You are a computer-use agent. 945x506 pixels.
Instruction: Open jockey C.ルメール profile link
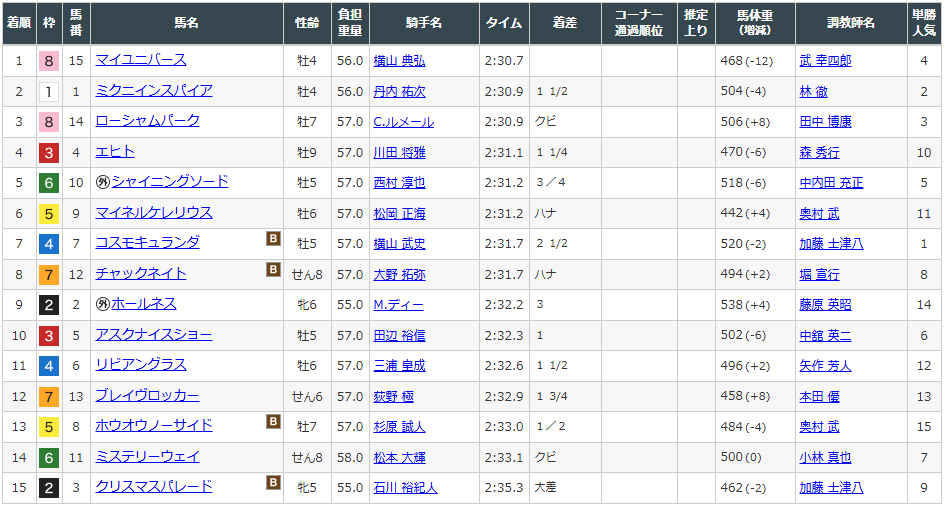pyautogui.click(x=403, y=122)
